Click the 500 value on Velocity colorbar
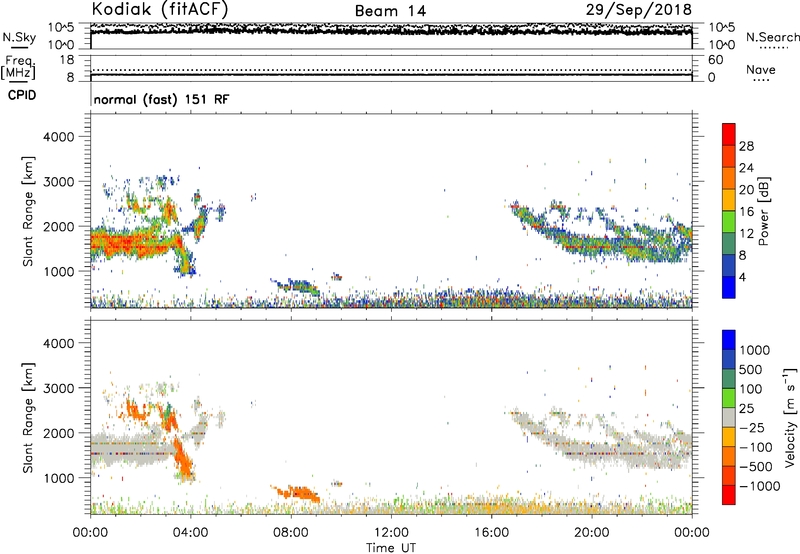The image size is (800, 554). [751, 370]
